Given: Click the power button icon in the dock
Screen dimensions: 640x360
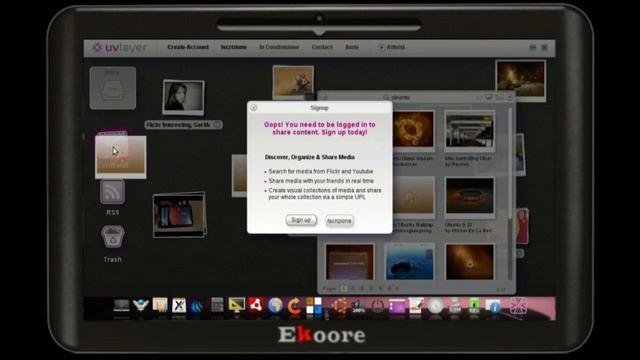Looking at the screenshot, I should 377,306.
